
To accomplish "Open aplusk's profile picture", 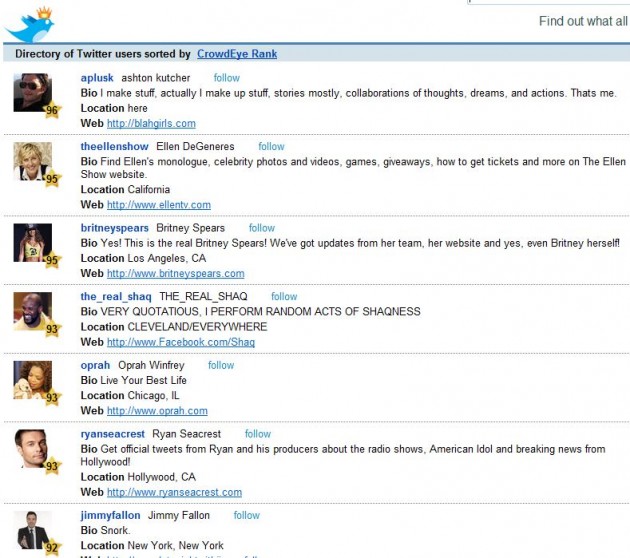I will 33,92.
